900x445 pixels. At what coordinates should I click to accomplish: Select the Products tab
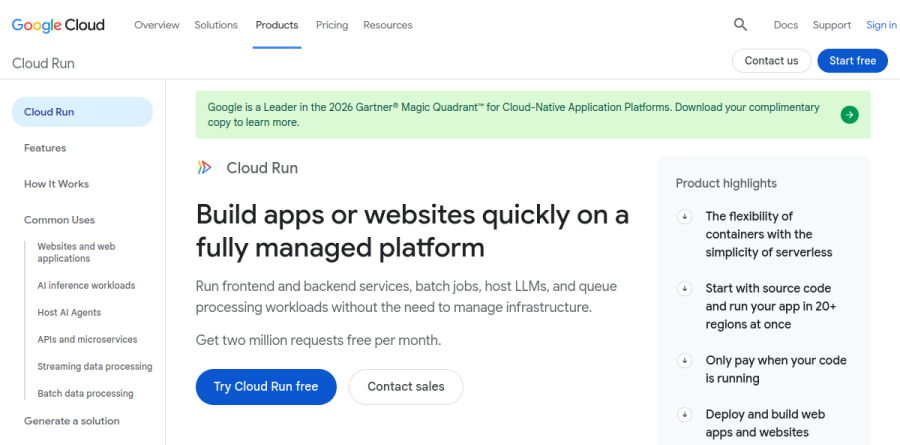pos(277,25)
